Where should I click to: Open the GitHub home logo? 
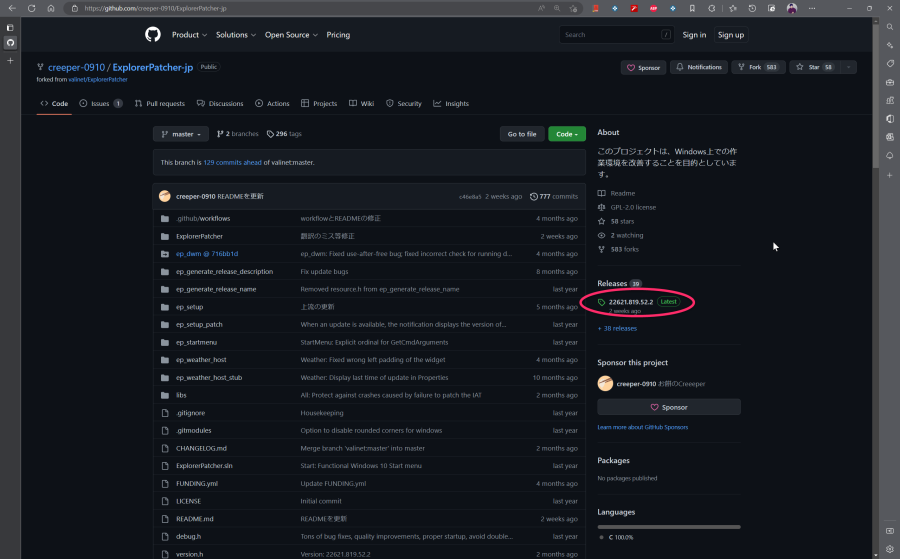tap(153, 34)
